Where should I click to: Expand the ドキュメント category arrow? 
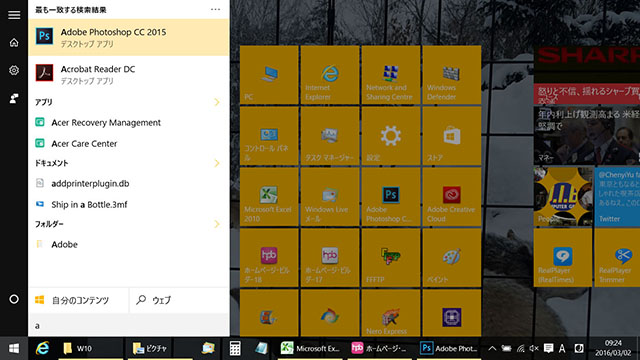[217, 163]
